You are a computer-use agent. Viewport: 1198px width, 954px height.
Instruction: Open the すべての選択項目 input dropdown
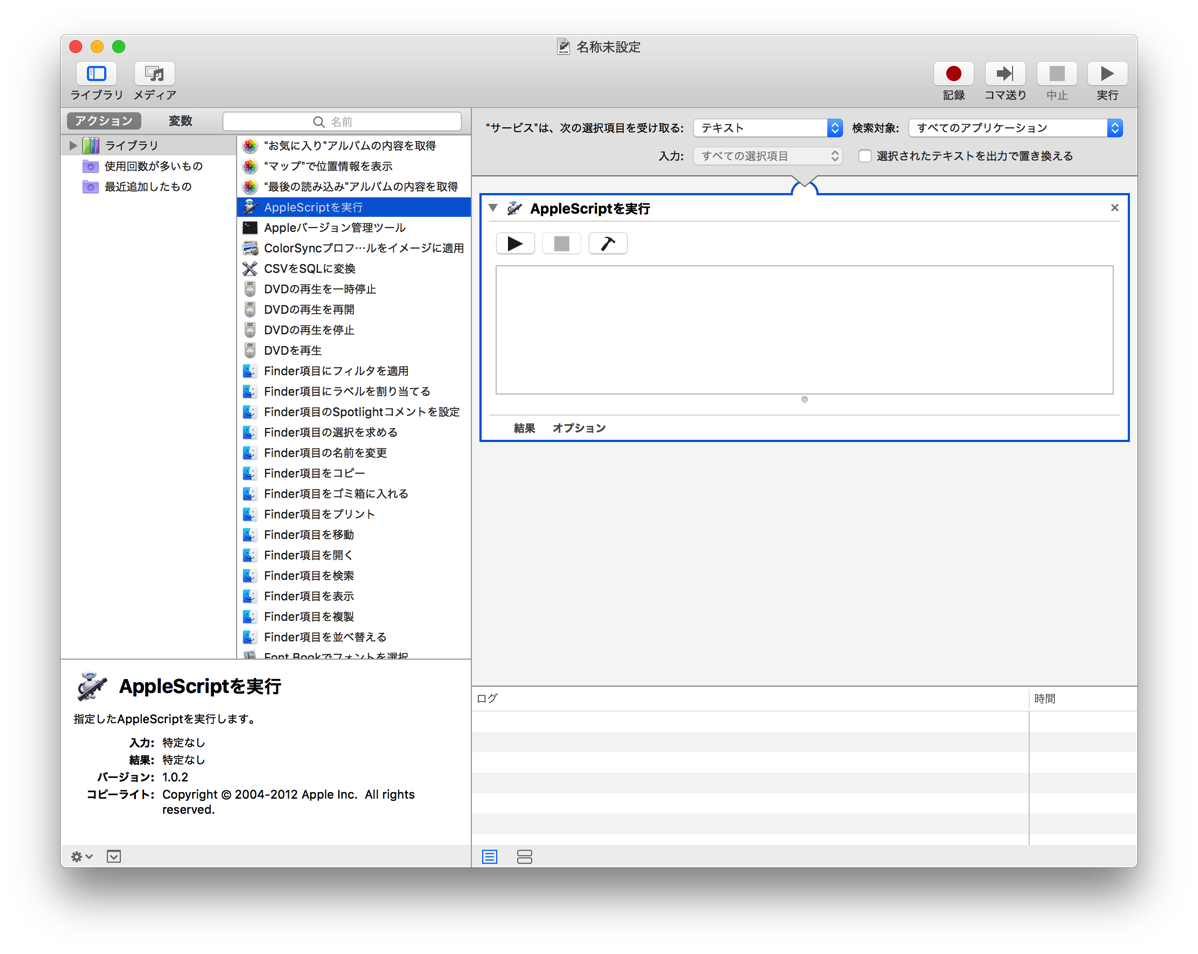[768, 156]
